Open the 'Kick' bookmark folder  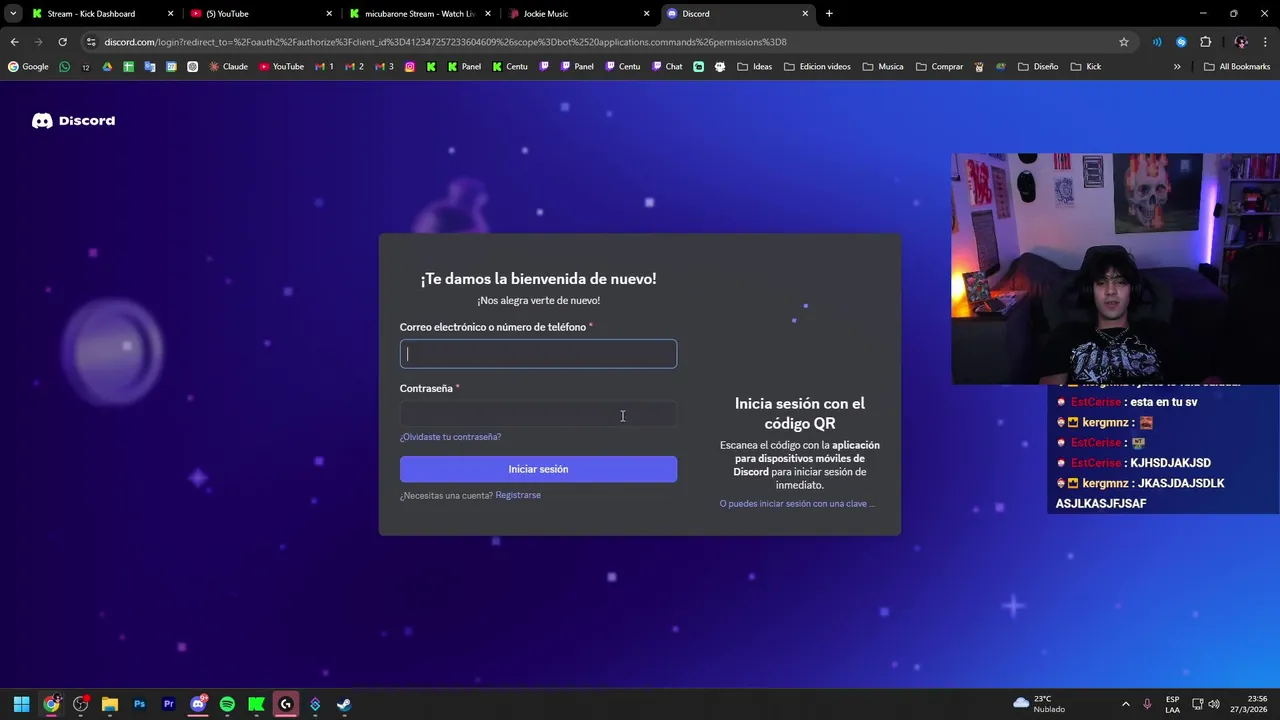(x=1085, y=67)
